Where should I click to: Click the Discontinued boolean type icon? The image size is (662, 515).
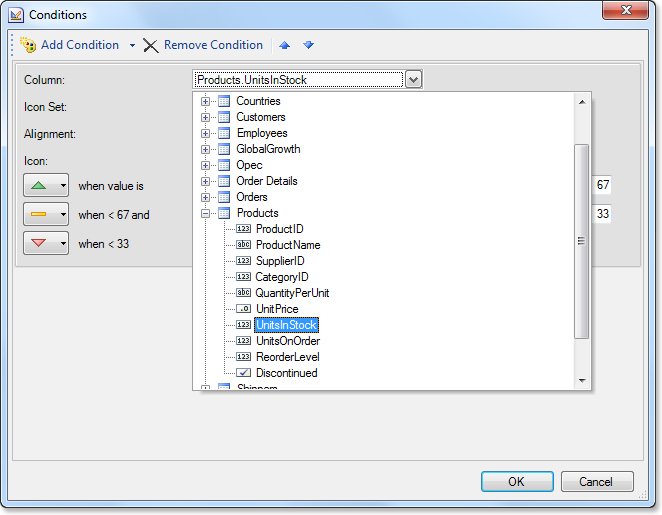tap(244, 373)
